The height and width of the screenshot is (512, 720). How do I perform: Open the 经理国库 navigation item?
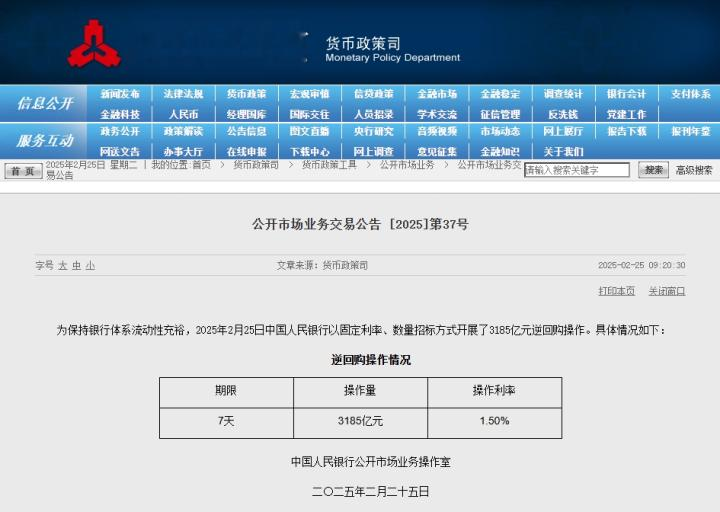coord(247,114)
